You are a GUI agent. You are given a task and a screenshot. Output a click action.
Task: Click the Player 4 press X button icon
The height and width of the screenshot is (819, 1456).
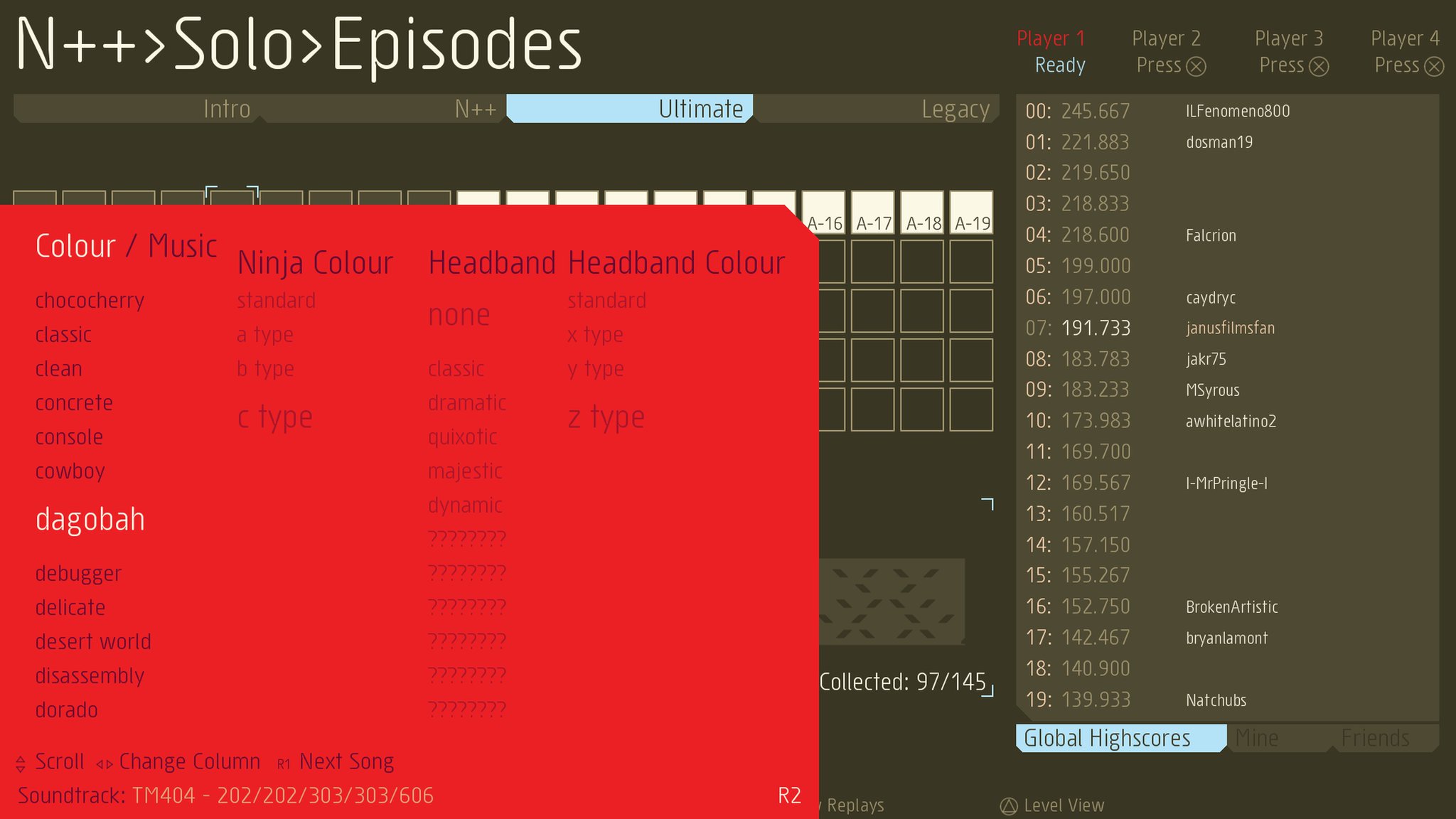pyautogui.click(x=1435, y=67)
